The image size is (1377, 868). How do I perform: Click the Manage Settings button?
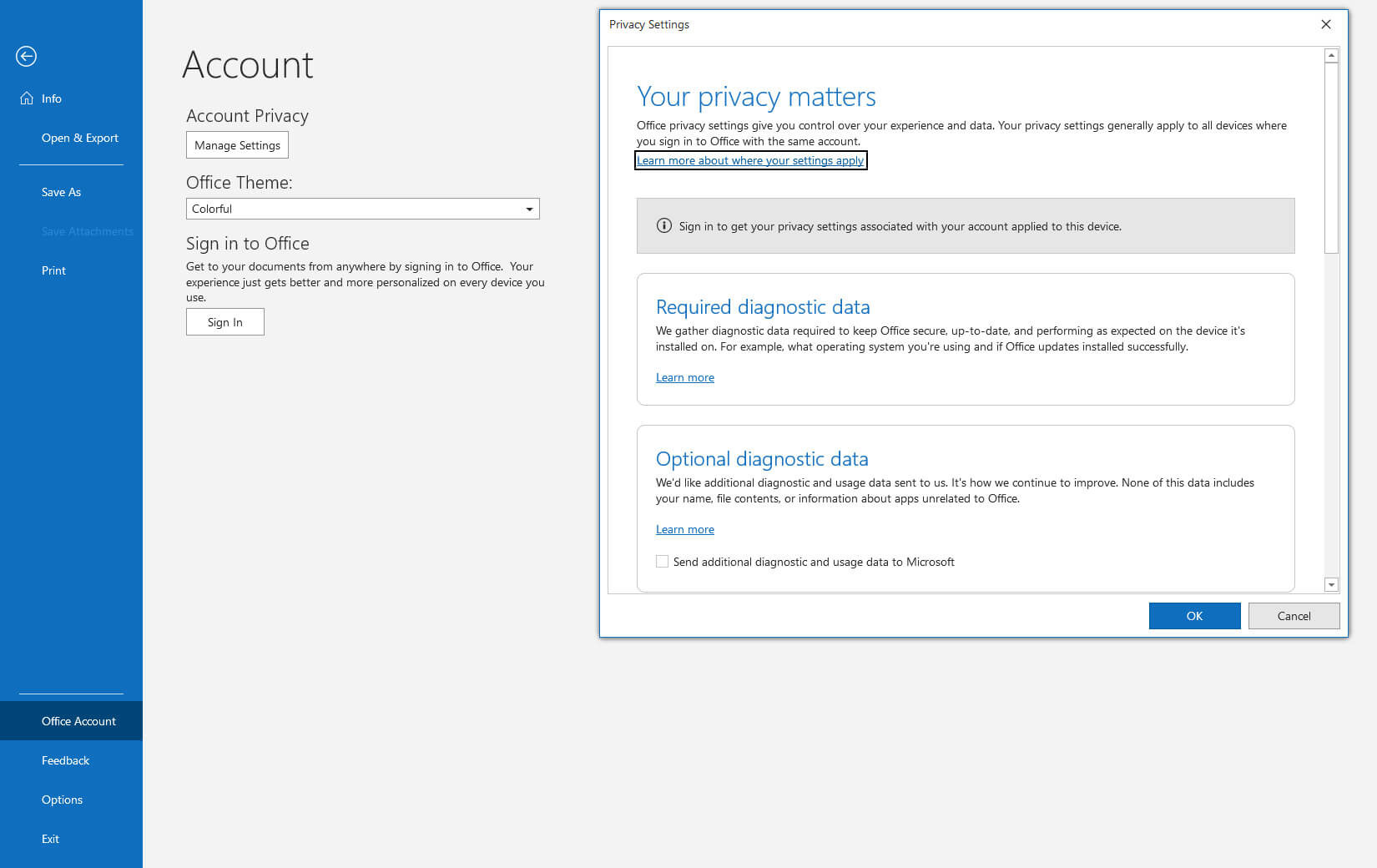pos(237,145)
